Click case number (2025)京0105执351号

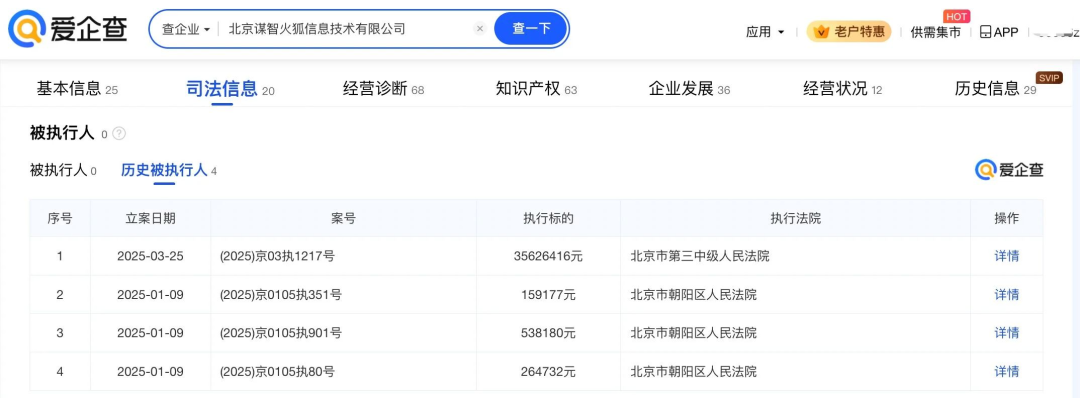(280, 295)
